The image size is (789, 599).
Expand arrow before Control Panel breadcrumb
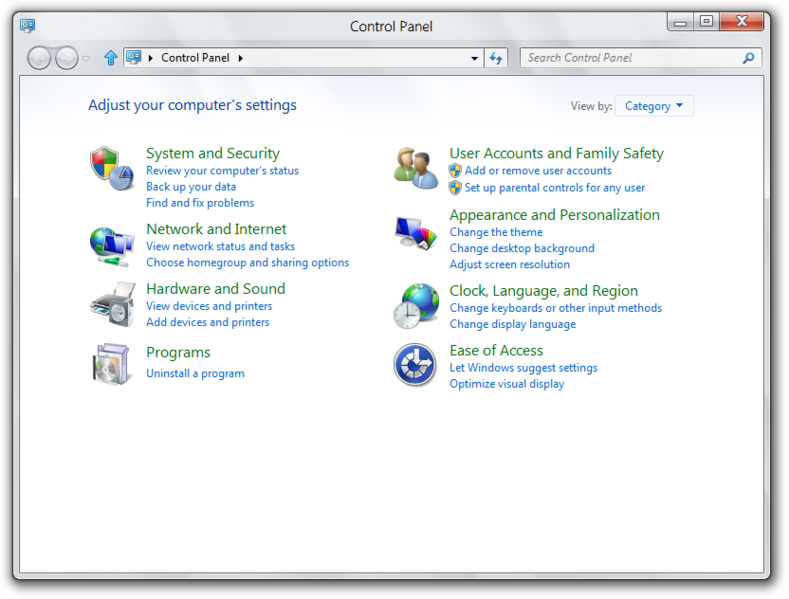[150, 58]
